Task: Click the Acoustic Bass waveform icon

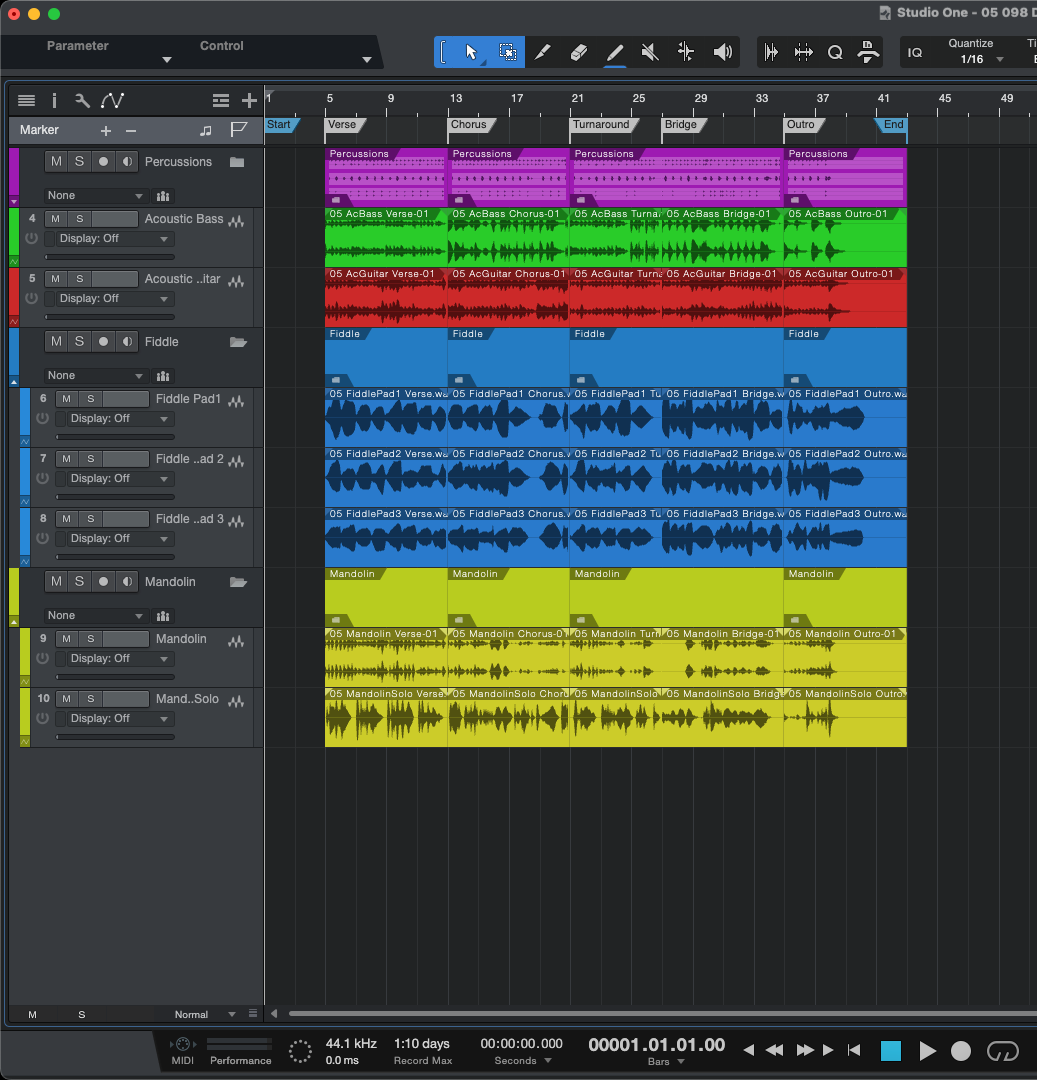Action: pos(236,221)
